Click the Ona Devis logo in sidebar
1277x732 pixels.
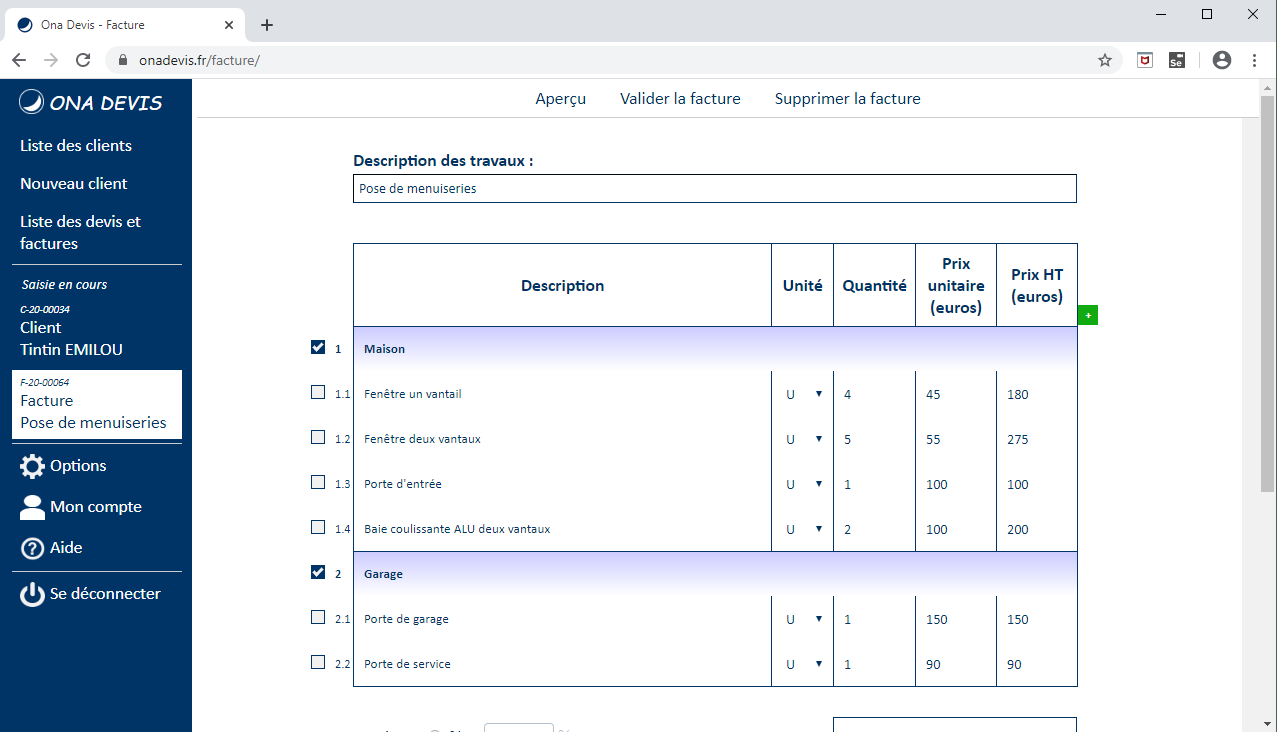pyautogui.click(x=90, y=103)
